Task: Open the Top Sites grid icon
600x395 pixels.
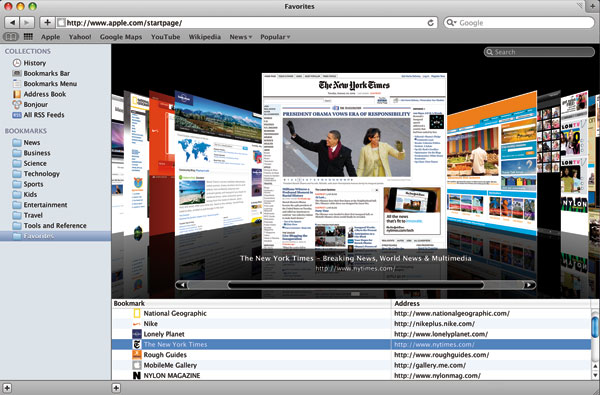Action: click(28, 37)
